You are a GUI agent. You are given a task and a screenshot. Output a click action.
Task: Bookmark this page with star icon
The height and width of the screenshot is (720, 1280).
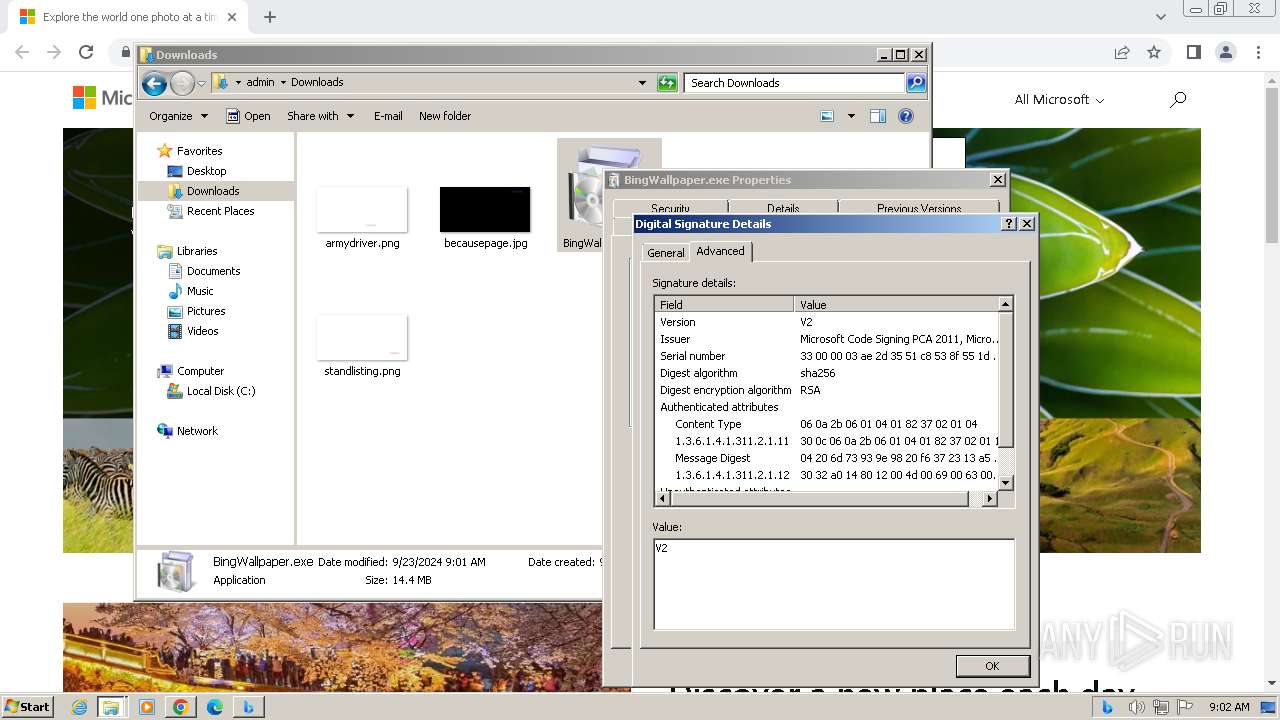pyautogui.click(x=1154, y=52)
